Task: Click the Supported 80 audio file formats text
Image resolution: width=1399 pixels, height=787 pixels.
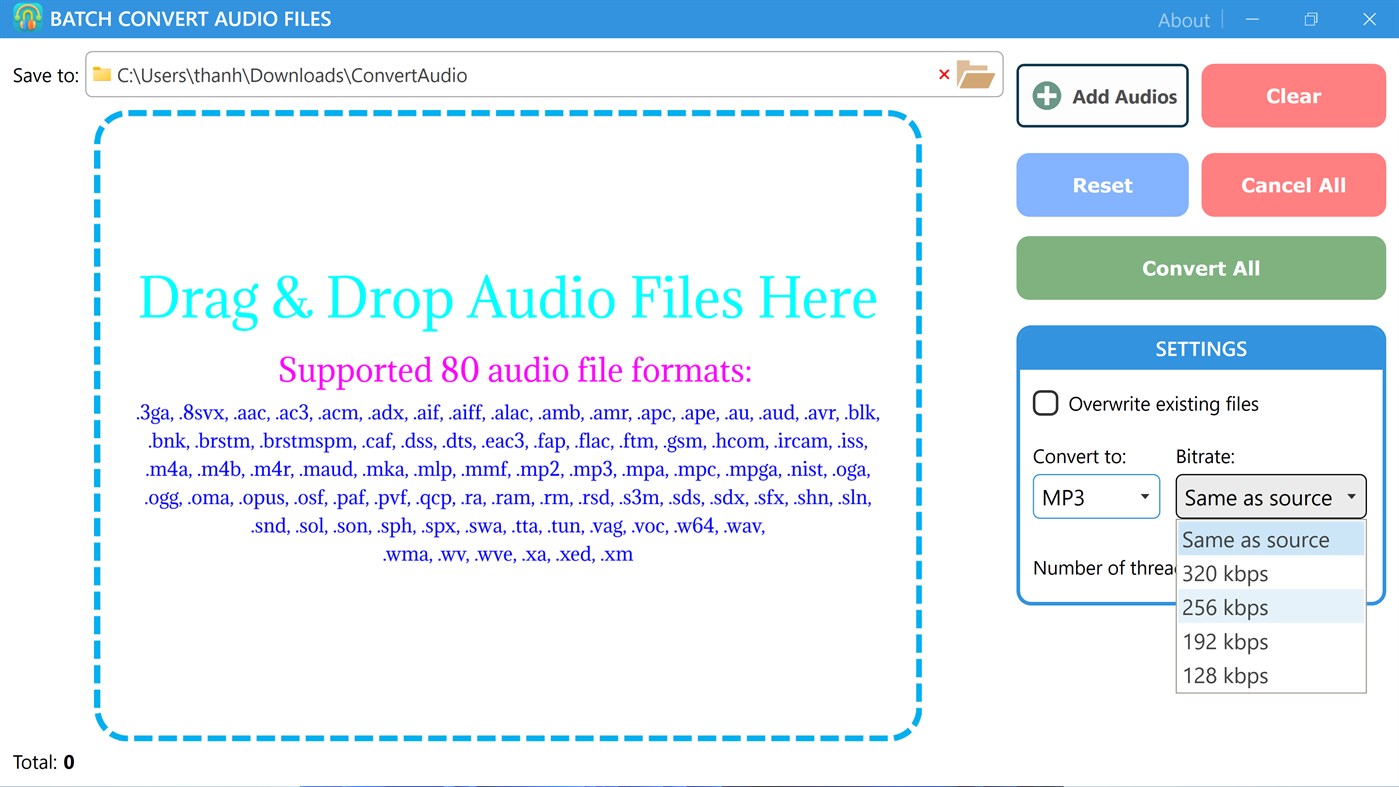Action: (515, 370)
